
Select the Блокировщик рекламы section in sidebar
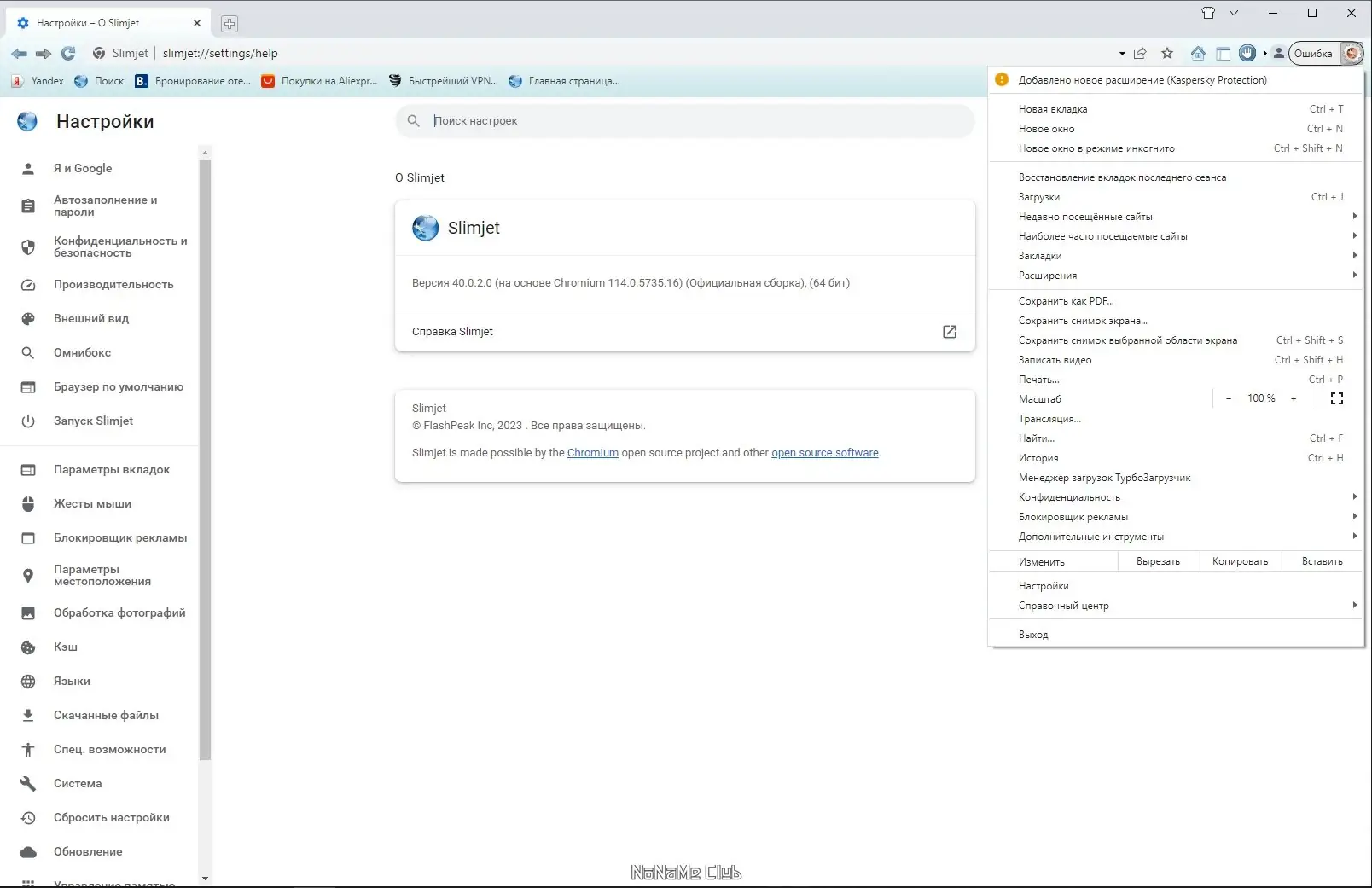(120, 537)
